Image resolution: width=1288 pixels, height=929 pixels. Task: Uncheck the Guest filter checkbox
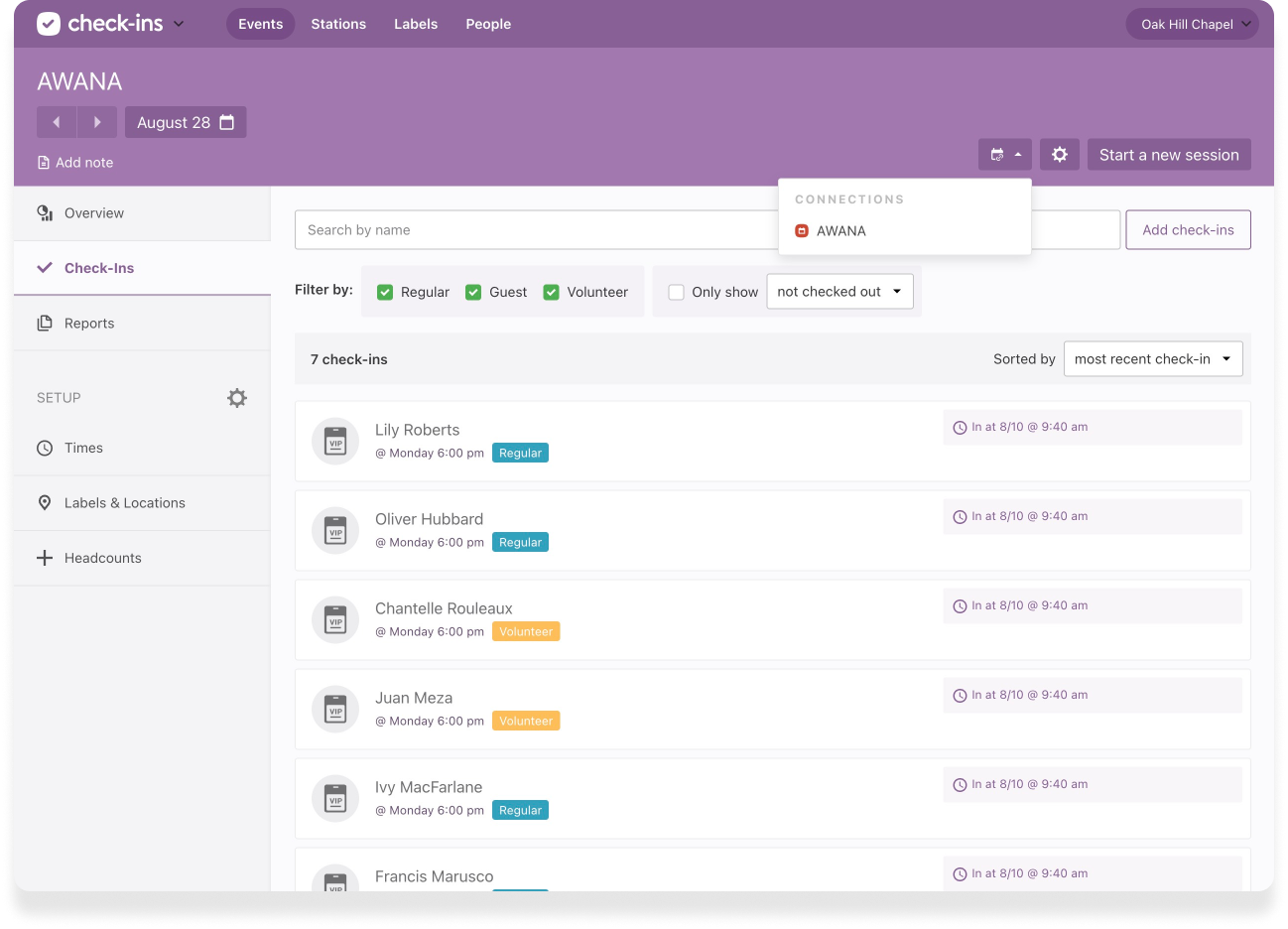point(473,292)
